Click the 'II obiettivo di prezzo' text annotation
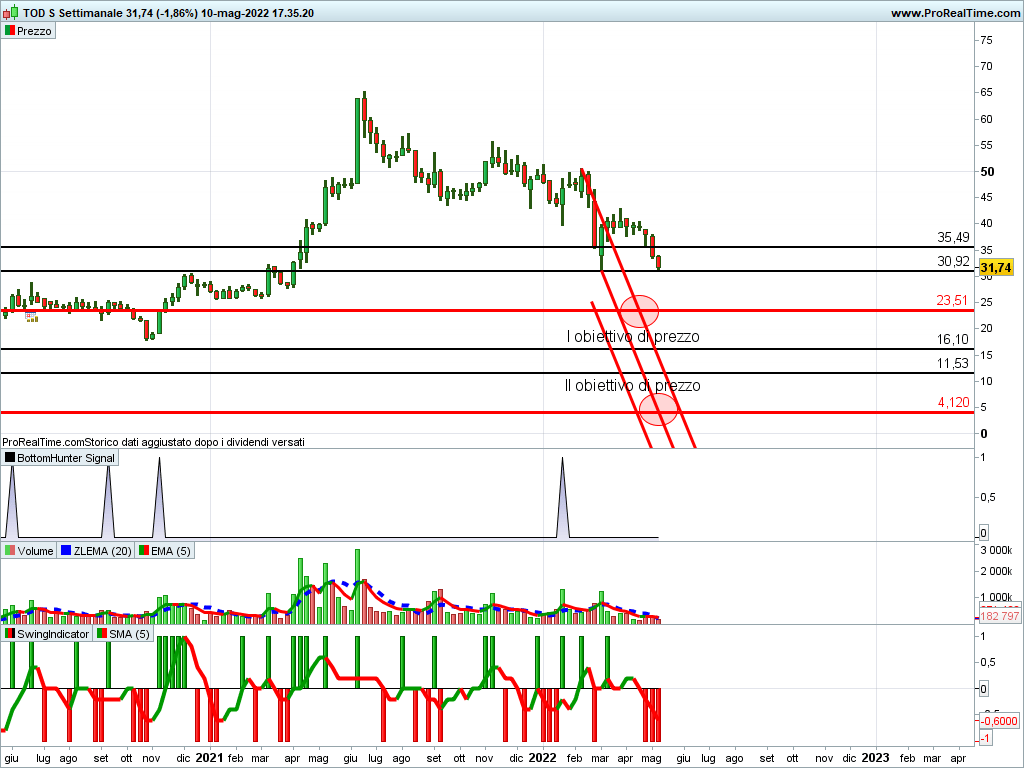This screenshot has width=1024, height=768. (632, 385)
